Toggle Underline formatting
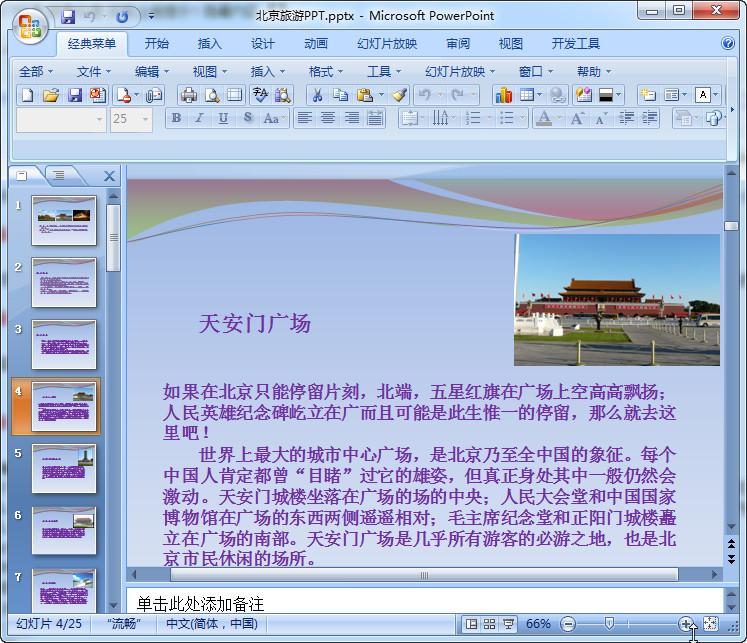Viewport: 747px width, 643px height. pyautogui.click(x=223, y=118)
